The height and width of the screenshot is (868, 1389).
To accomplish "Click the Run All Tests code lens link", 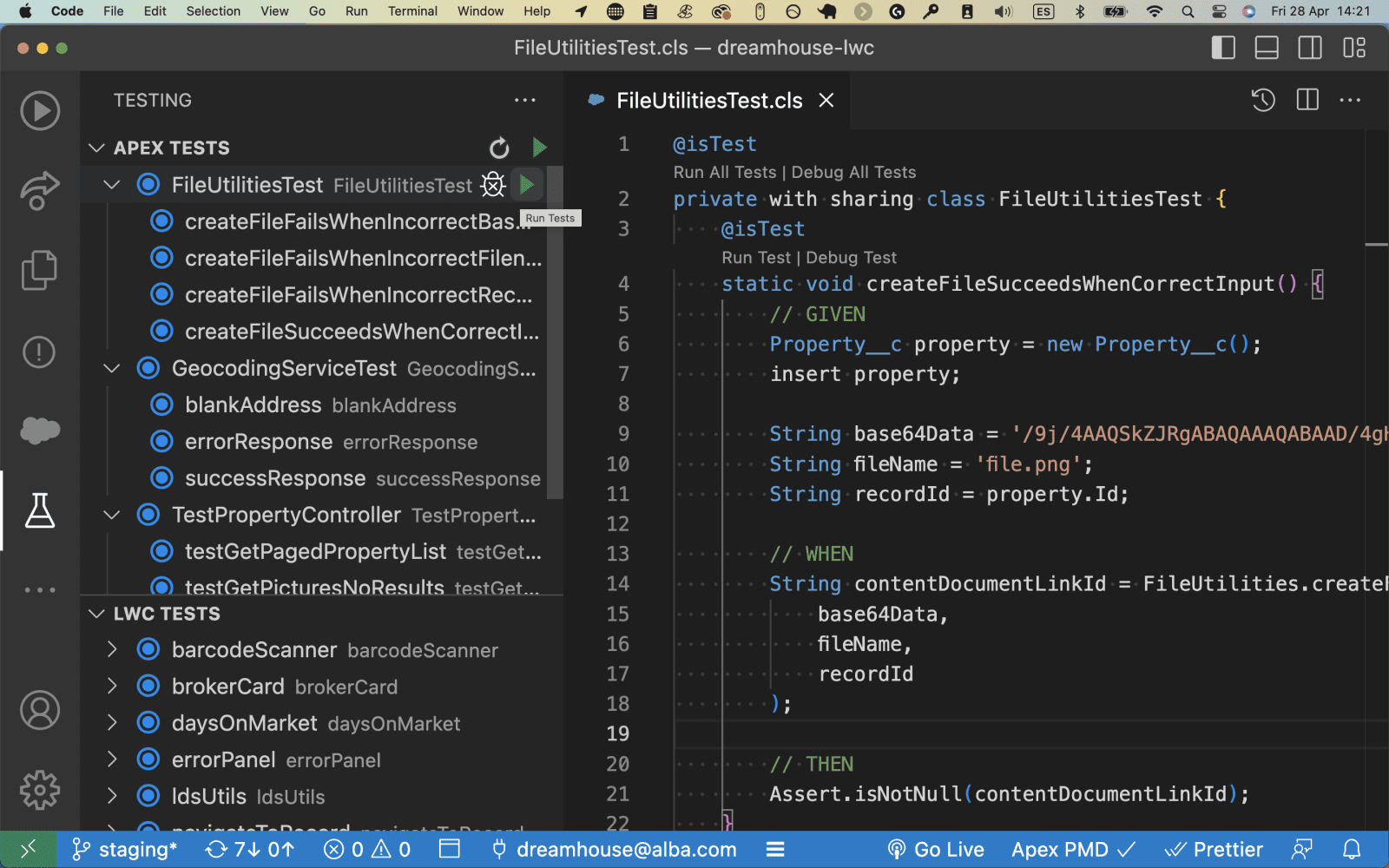I will coord(725,172).
